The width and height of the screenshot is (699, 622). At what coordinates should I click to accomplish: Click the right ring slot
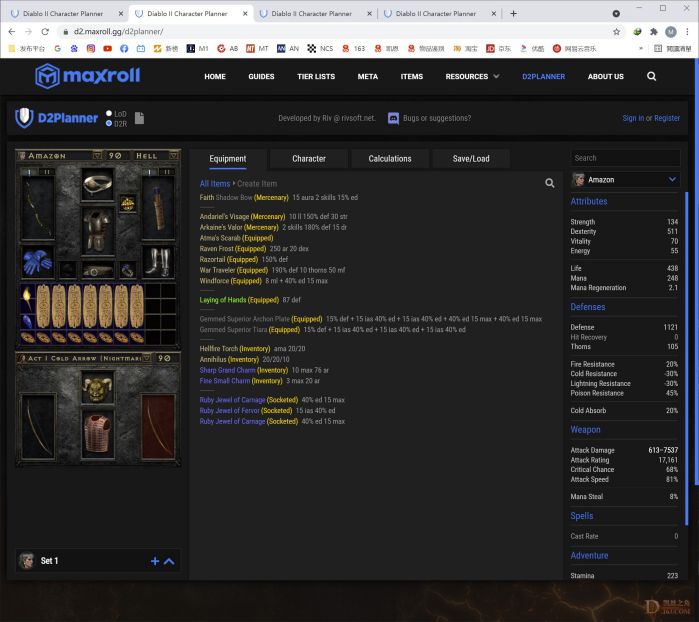128,270
